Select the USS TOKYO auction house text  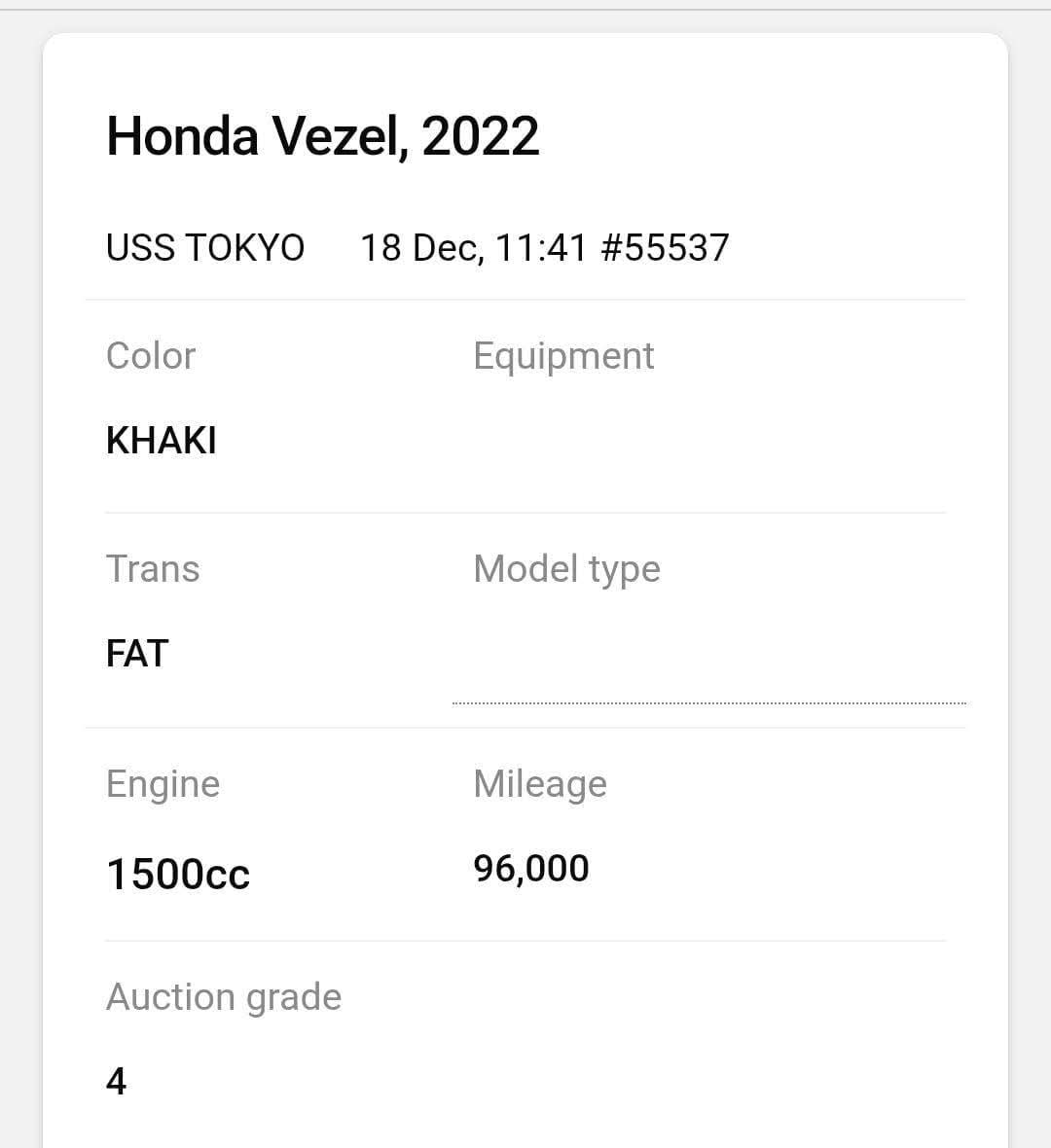coord(204,248)
